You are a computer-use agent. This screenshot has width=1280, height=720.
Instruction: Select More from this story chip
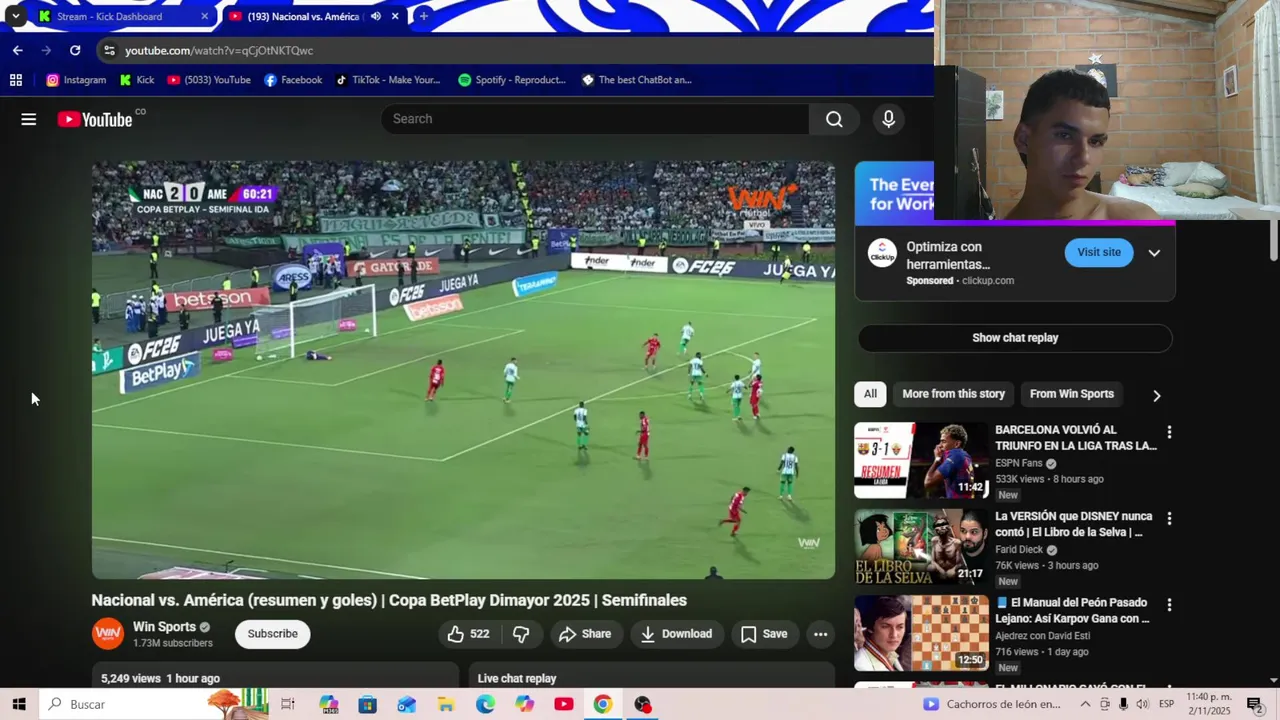pos(953,394)
